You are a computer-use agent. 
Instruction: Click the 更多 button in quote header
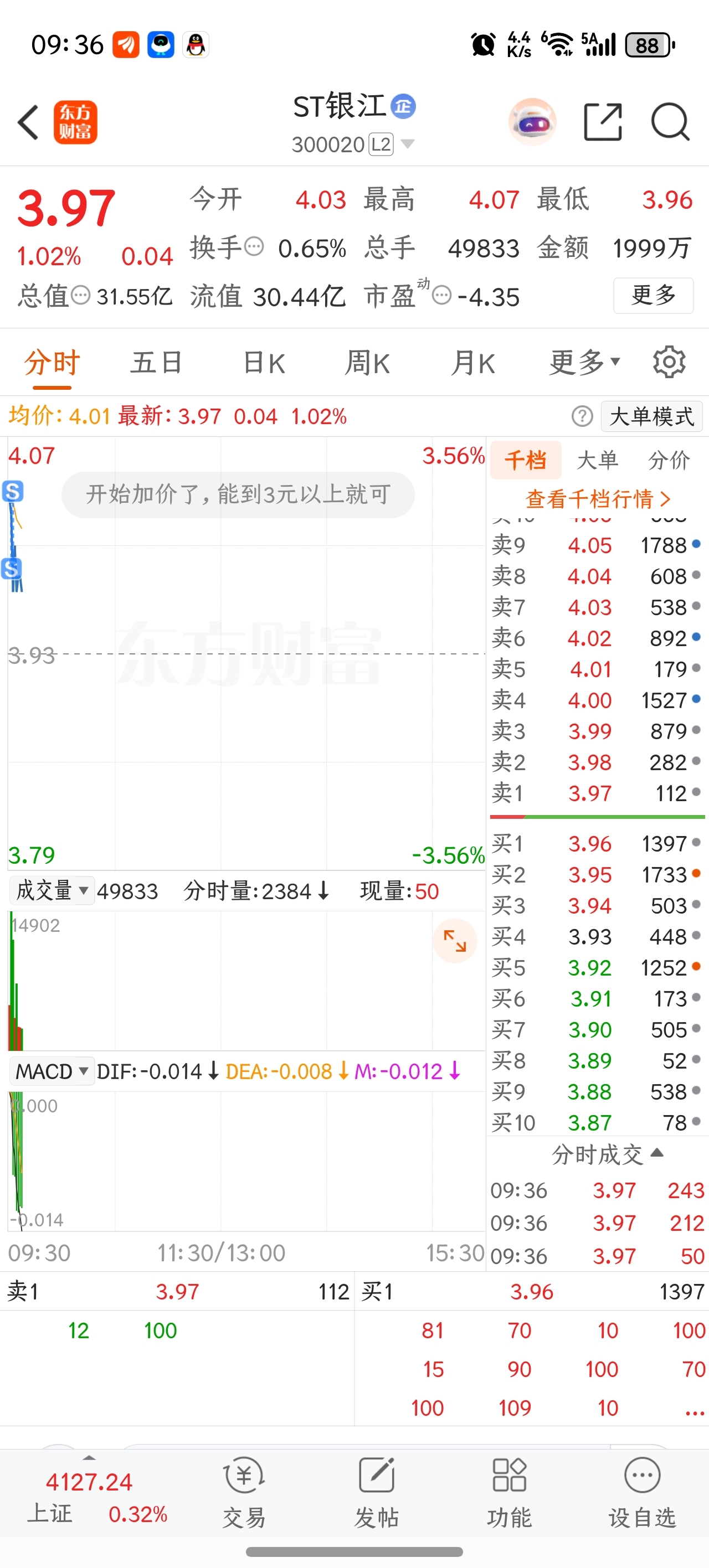(x=654, y=295)
